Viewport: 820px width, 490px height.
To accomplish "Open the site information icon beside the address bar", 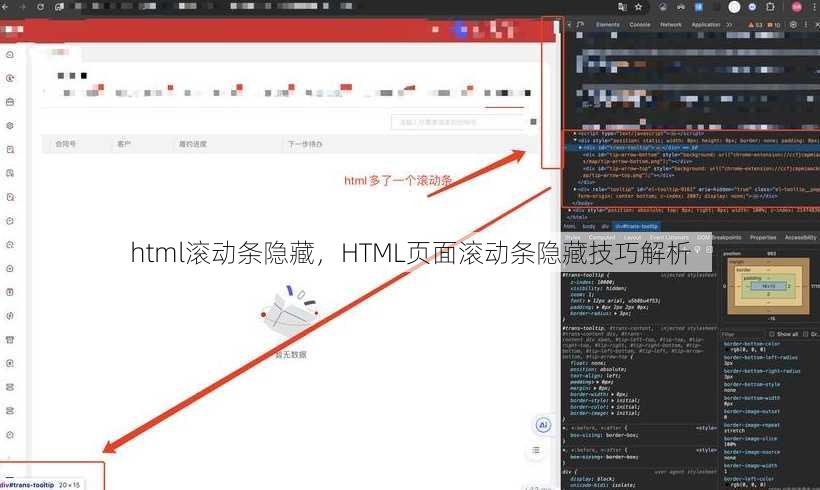I will pyautogui.click(x=60, y=7).
